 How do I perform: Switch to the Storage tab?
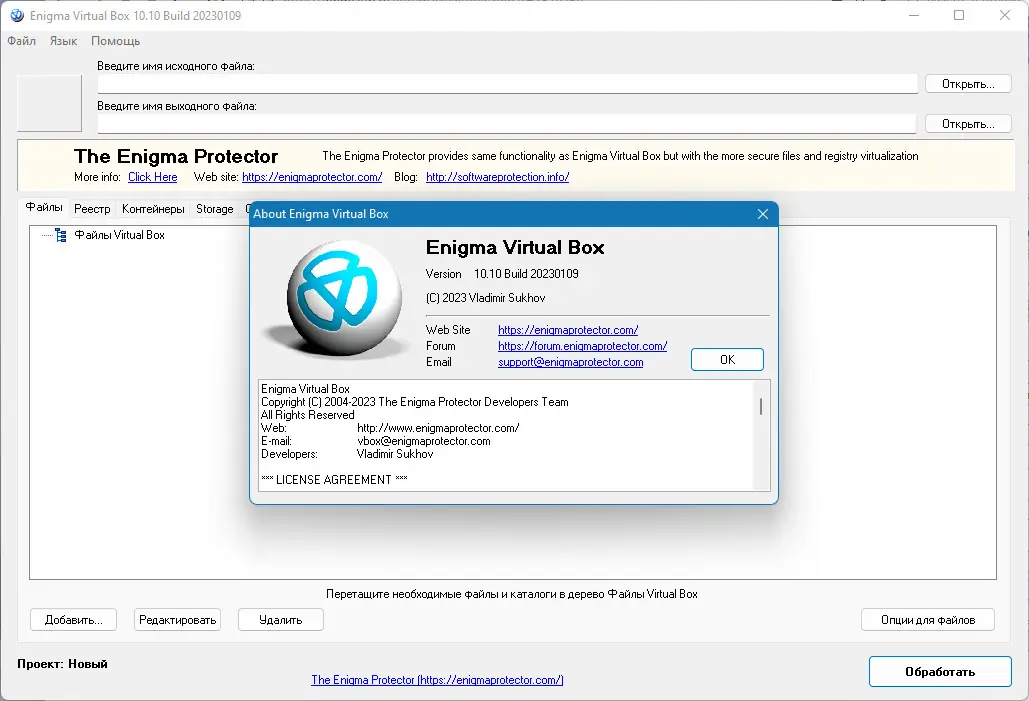pos(215,209)
